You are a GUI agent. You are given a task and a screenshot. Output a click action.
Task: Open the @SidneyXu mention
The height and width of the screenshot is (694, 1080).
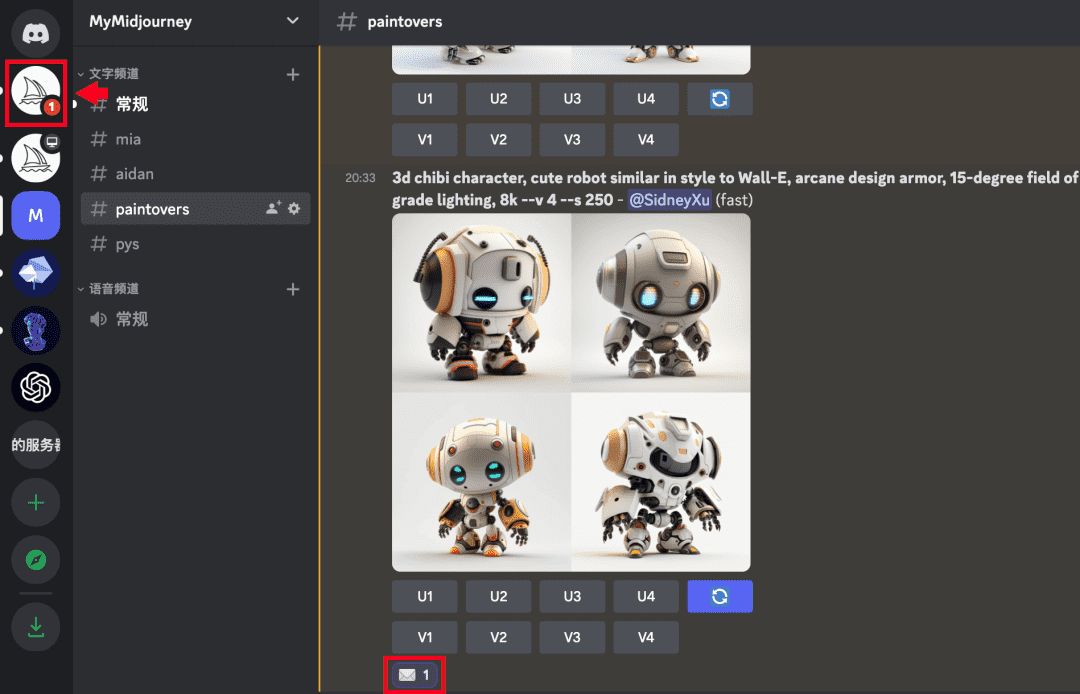click(x=669, y=200)
